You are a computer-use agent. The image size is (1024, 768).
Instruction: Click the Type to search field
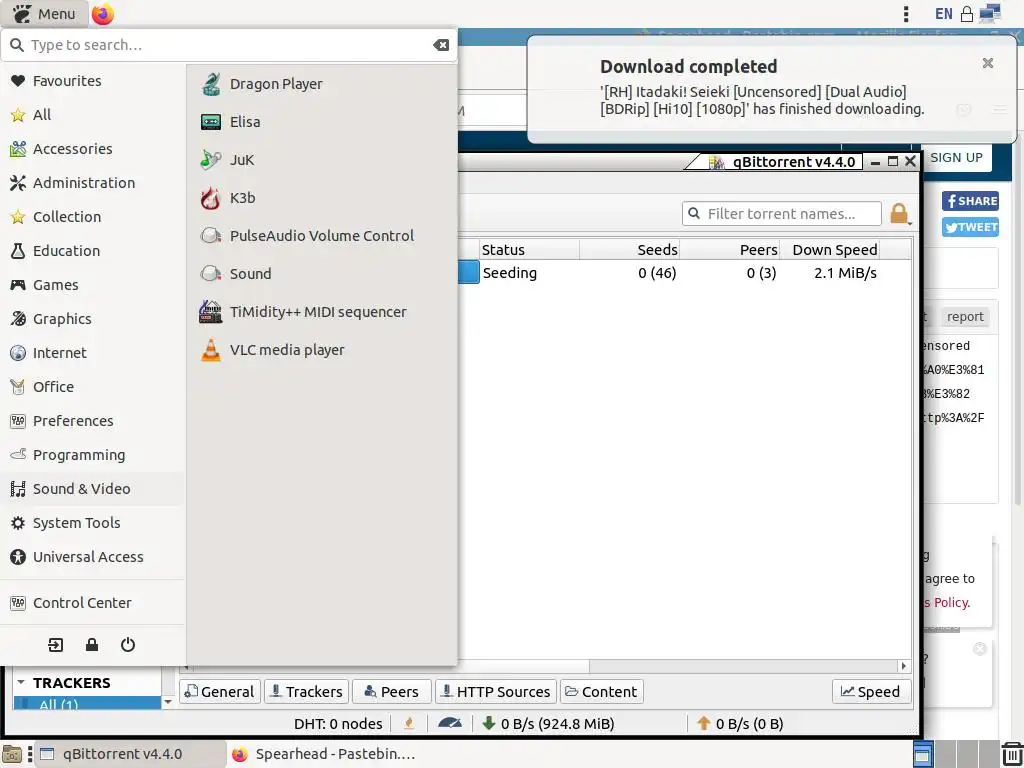(229, 45)
